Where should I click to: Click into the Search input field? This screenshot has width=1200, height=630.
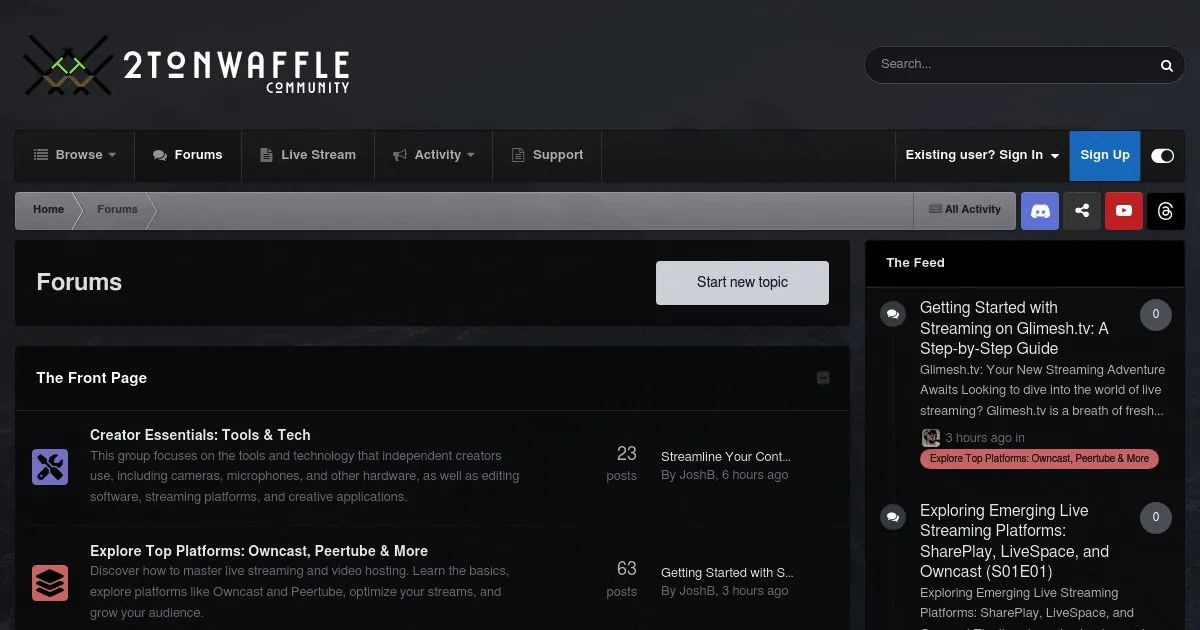click(x=1010, y=64)
